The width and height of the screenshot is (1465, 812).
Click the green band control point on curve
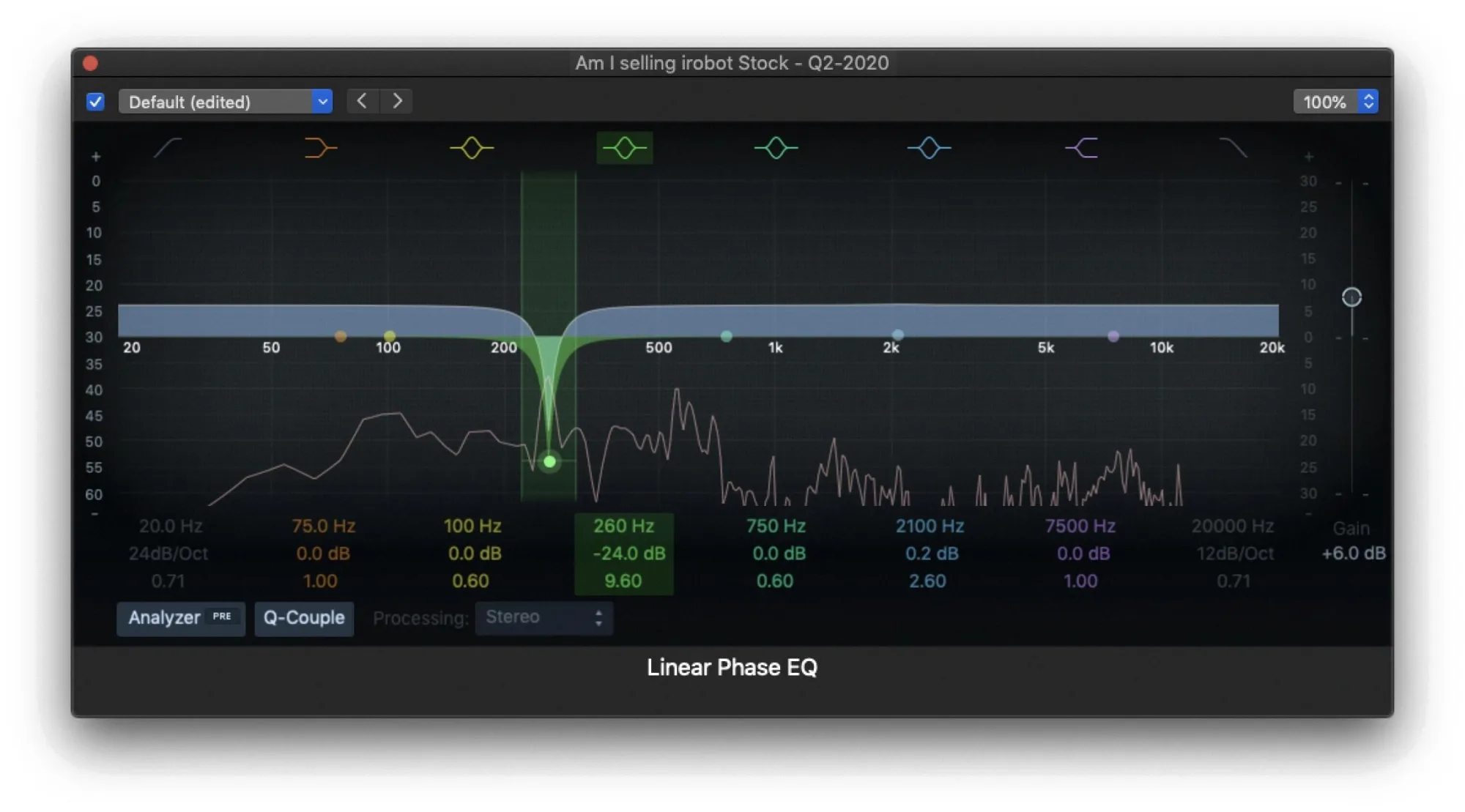point(549,462)
